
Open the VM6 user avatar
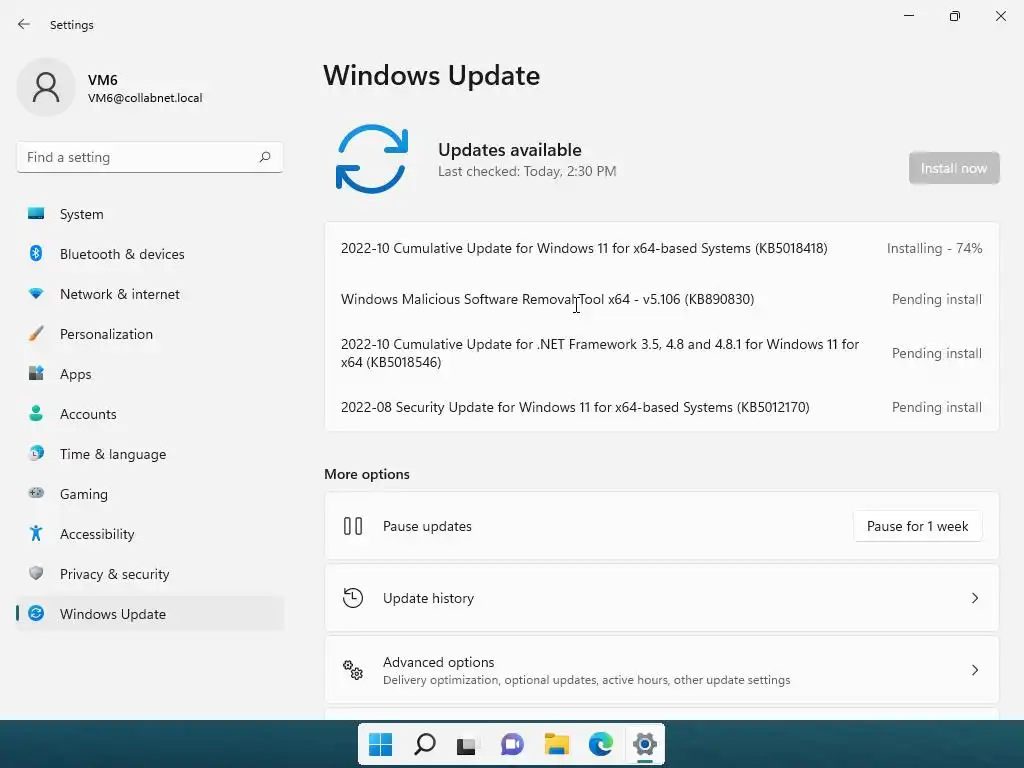[46, 87]
